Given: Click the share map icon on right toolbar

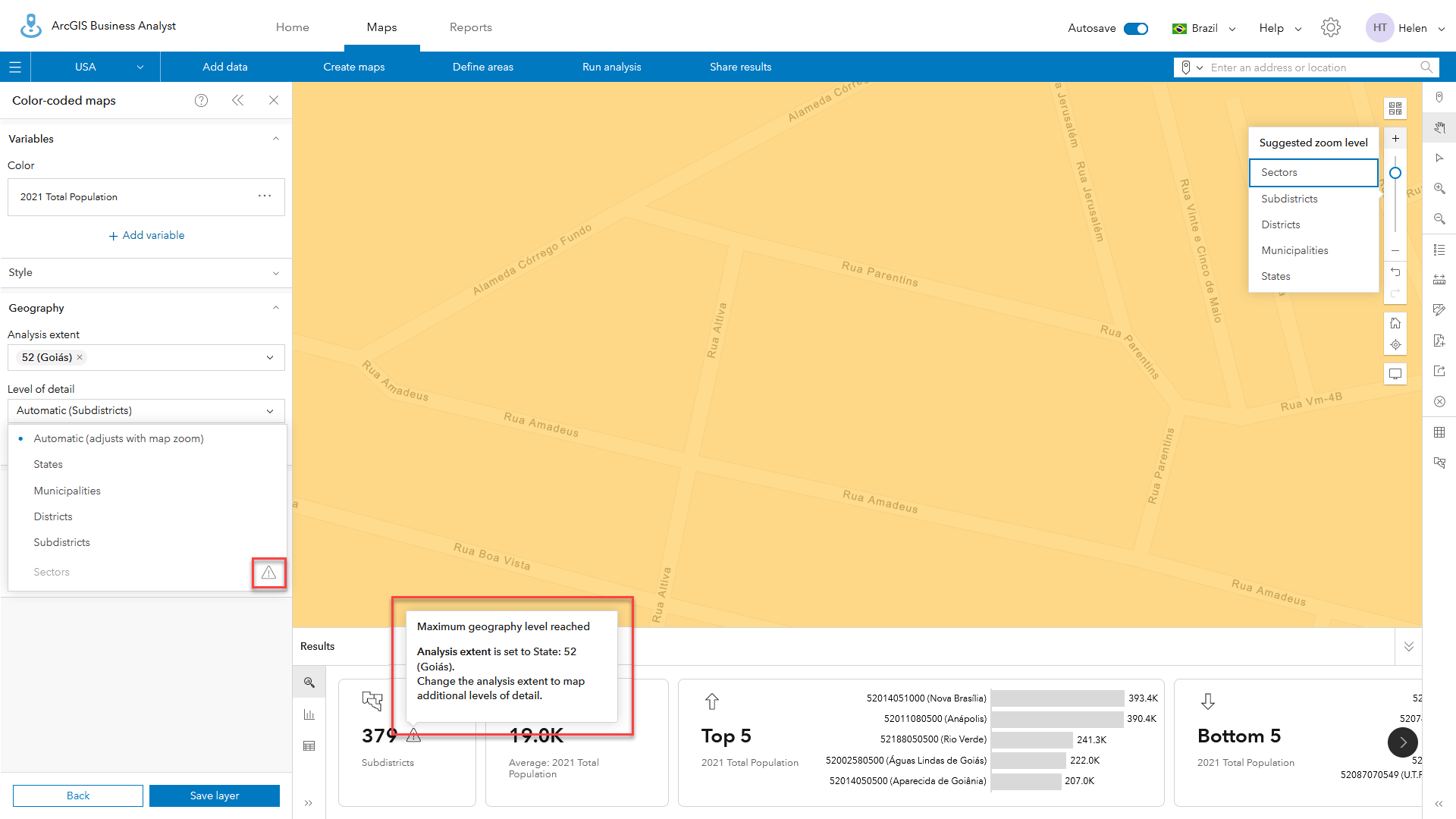Looking at the screenshot, I should 1440,371.
